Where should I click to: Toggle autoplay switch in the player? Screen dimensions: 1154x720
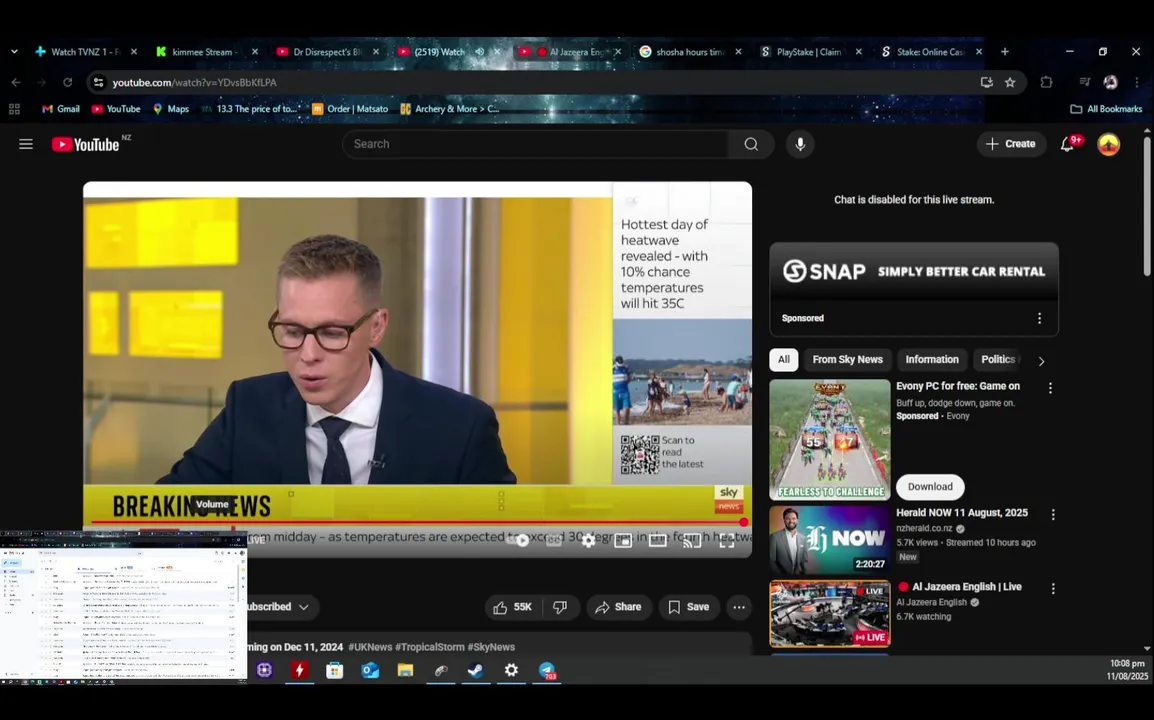coord(517,541)
